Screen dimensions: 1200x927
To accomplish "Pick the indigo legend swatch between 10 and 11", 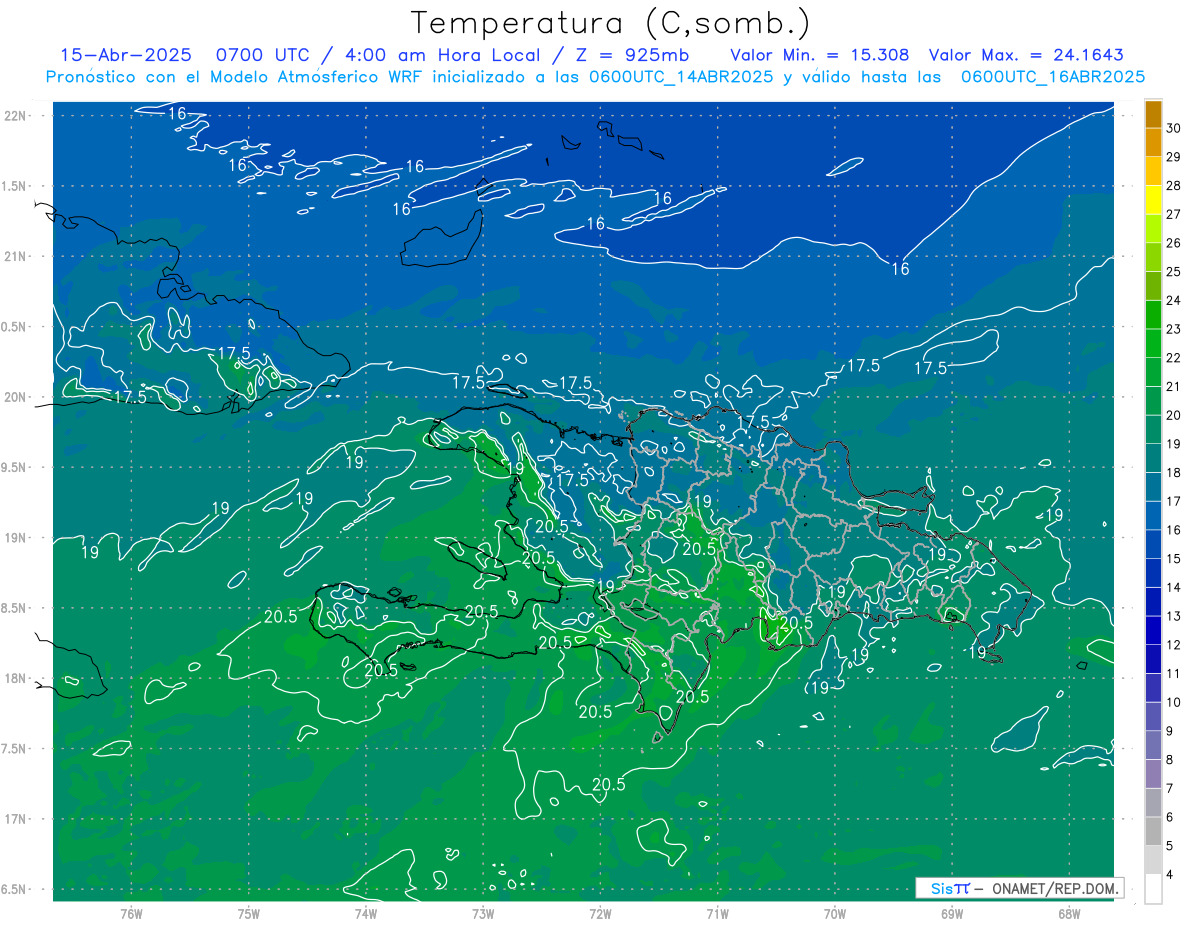I will [x=1154, y=688].
